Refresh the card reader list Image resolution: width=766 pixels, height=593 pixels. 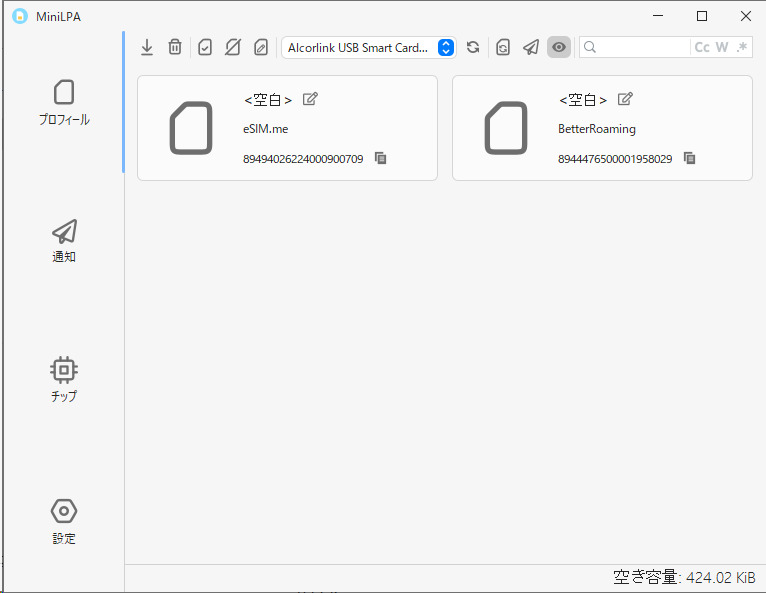pyautogui.click(x=473, y=47)
